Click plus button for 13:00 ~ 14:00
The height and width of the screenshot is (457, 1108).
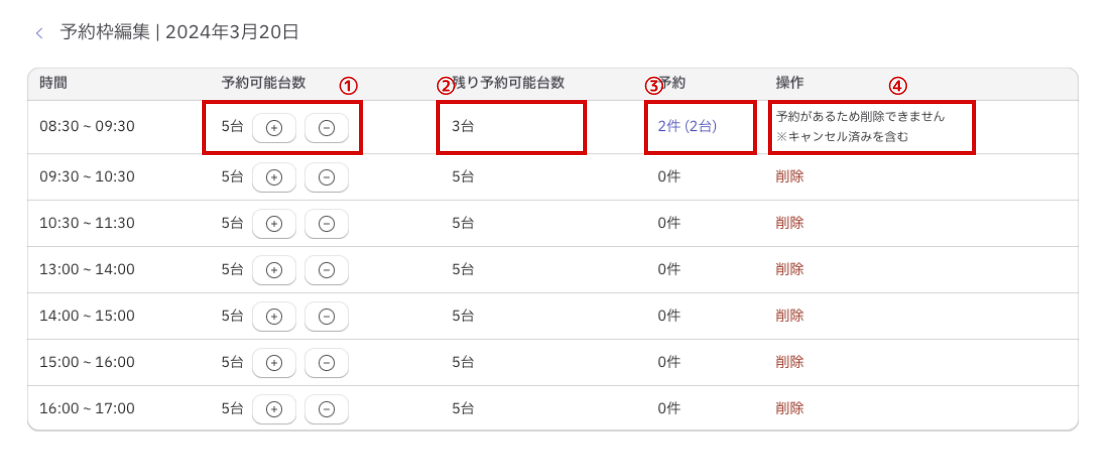click(x=274, y=270)
